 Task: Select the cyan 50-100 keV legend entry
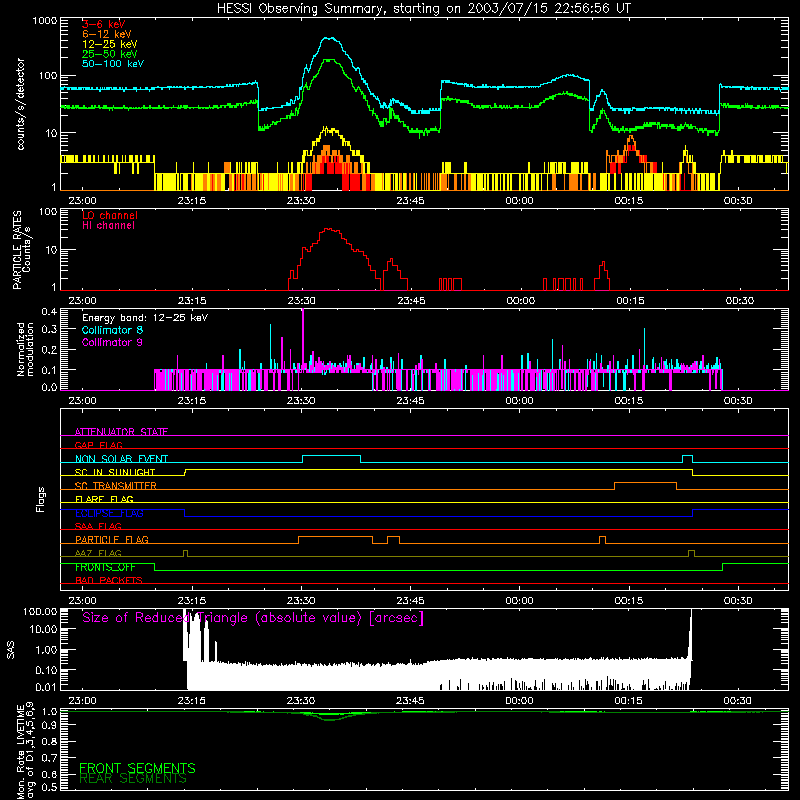point(113,64)
